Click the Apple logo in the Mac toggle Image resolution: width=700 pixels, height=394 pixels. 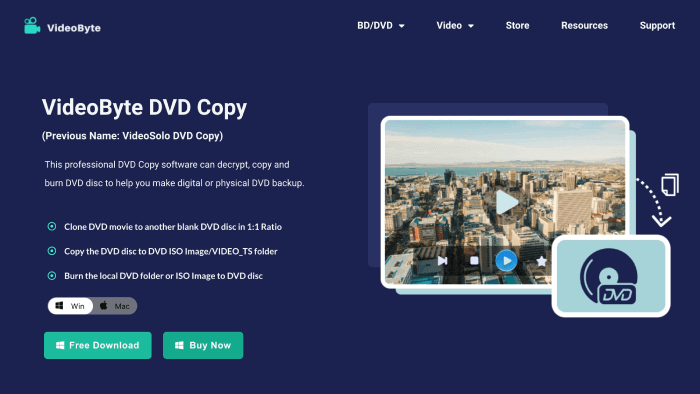point(104,305)
